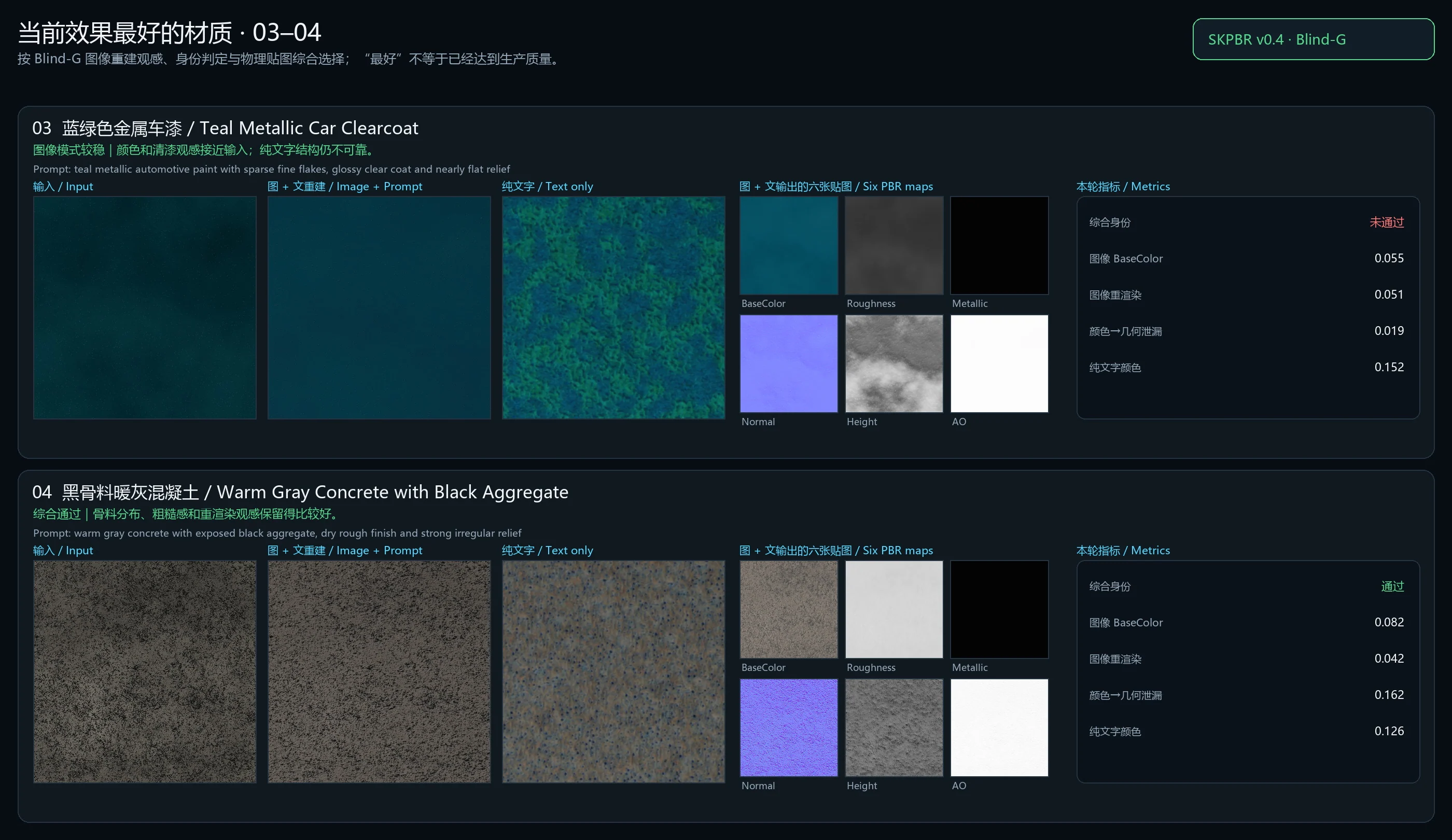Click the SKPBR v0.4 · Blind-G badge
The width and height of the screenshot is (1452, 840).
click(x=1313, y=39)
